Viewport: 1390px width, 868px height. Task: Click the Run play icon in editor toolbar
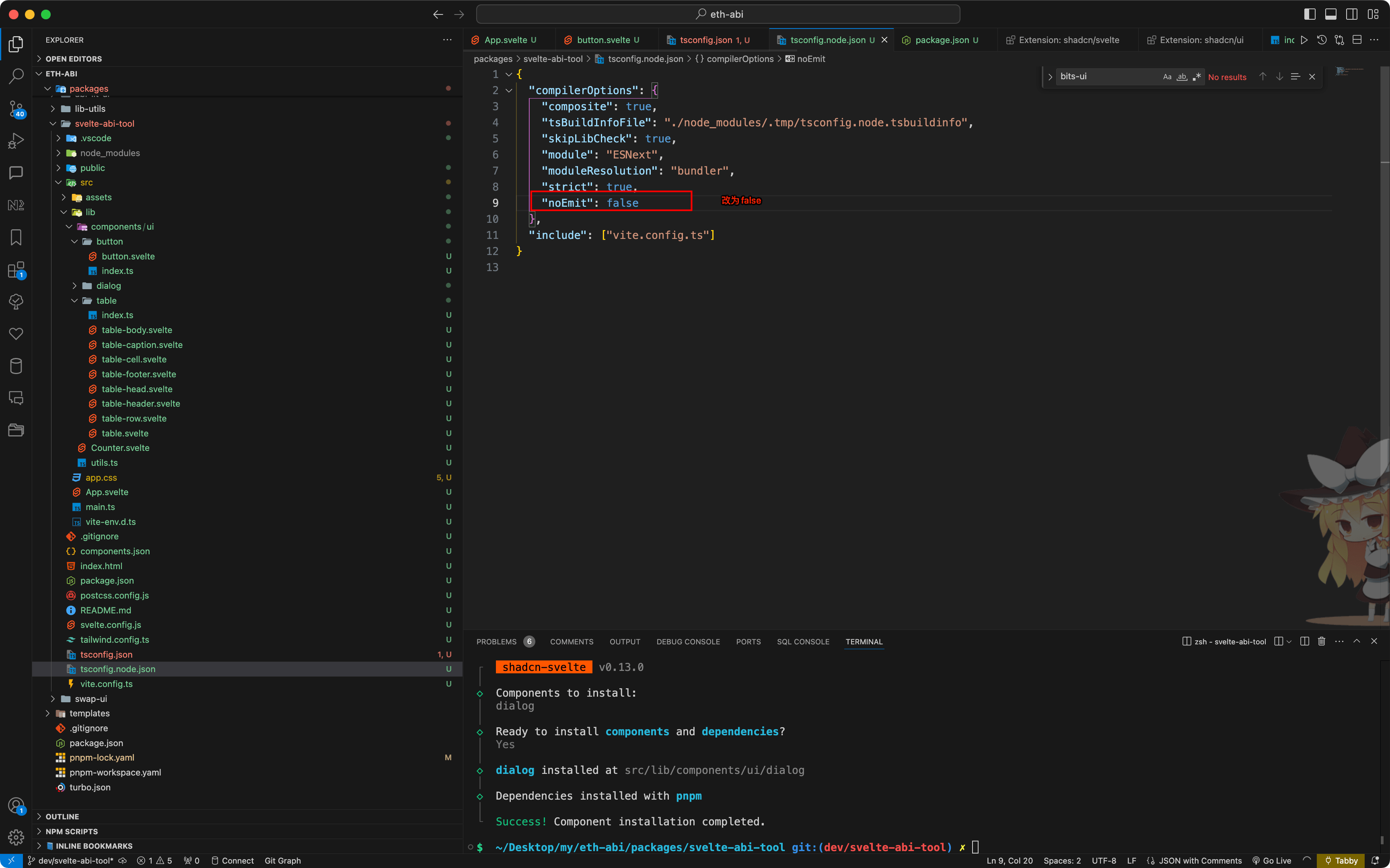click(1304, 40)
